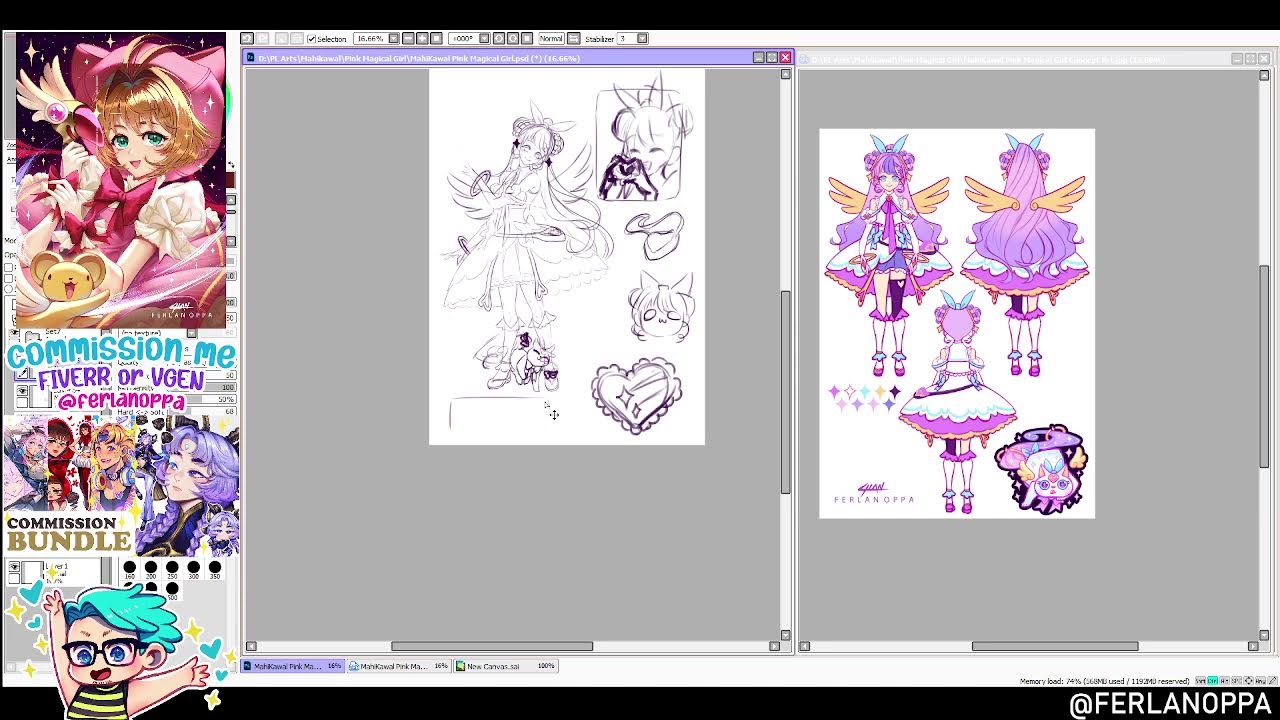The height and width of the screenshot is (720, 1280).
Task: Select the 350 brush size preset
Action: click(x=215, y=571)
